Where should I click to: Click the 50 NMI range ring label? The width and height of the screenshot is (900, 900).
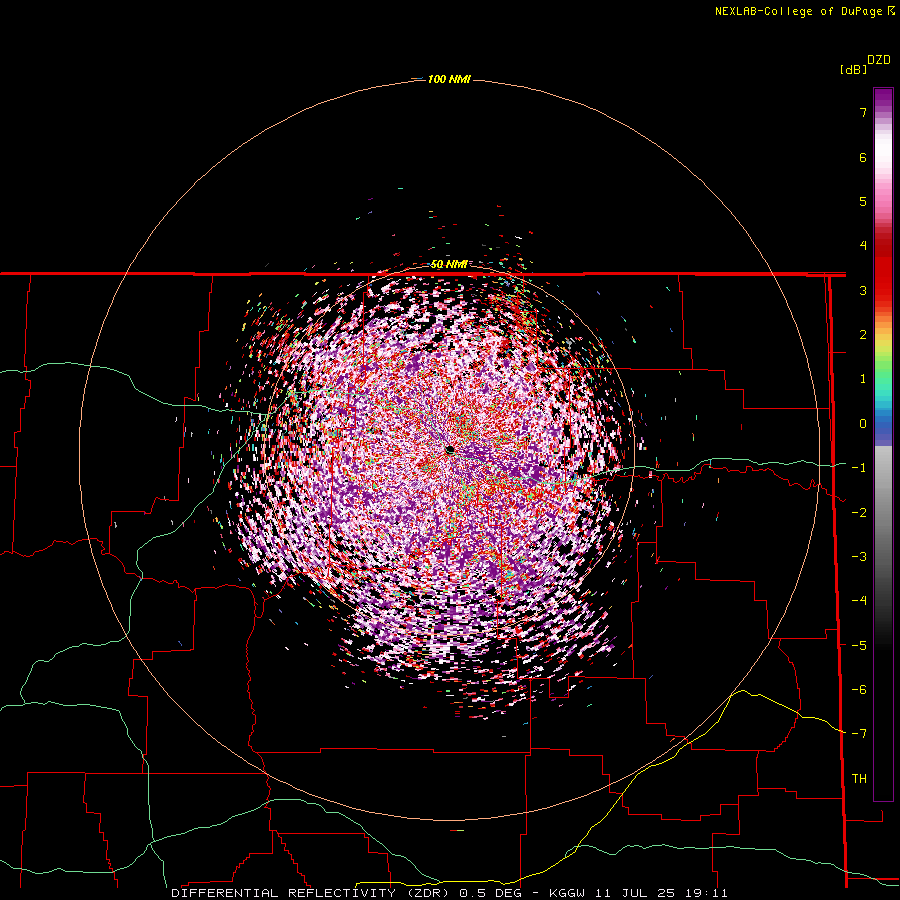pos(449,264)
